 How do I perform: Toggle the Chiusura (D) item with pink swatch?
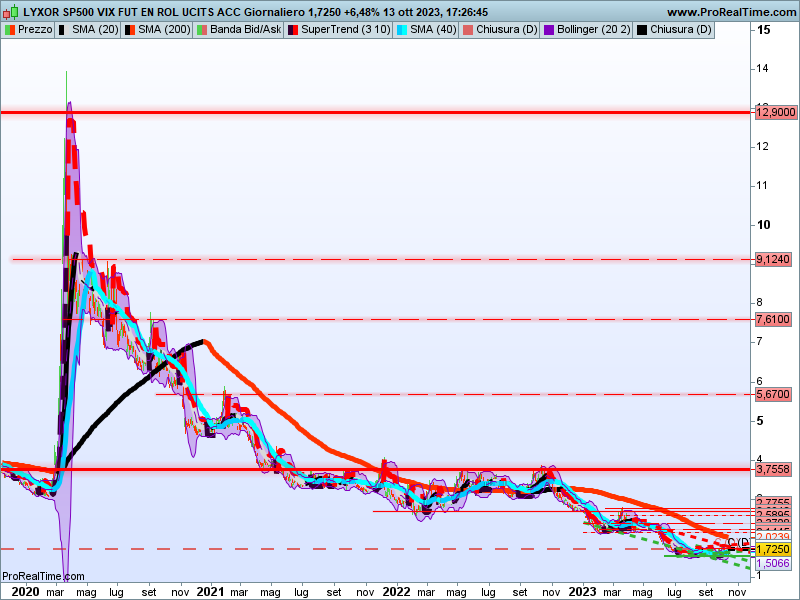tap(500, 30)
